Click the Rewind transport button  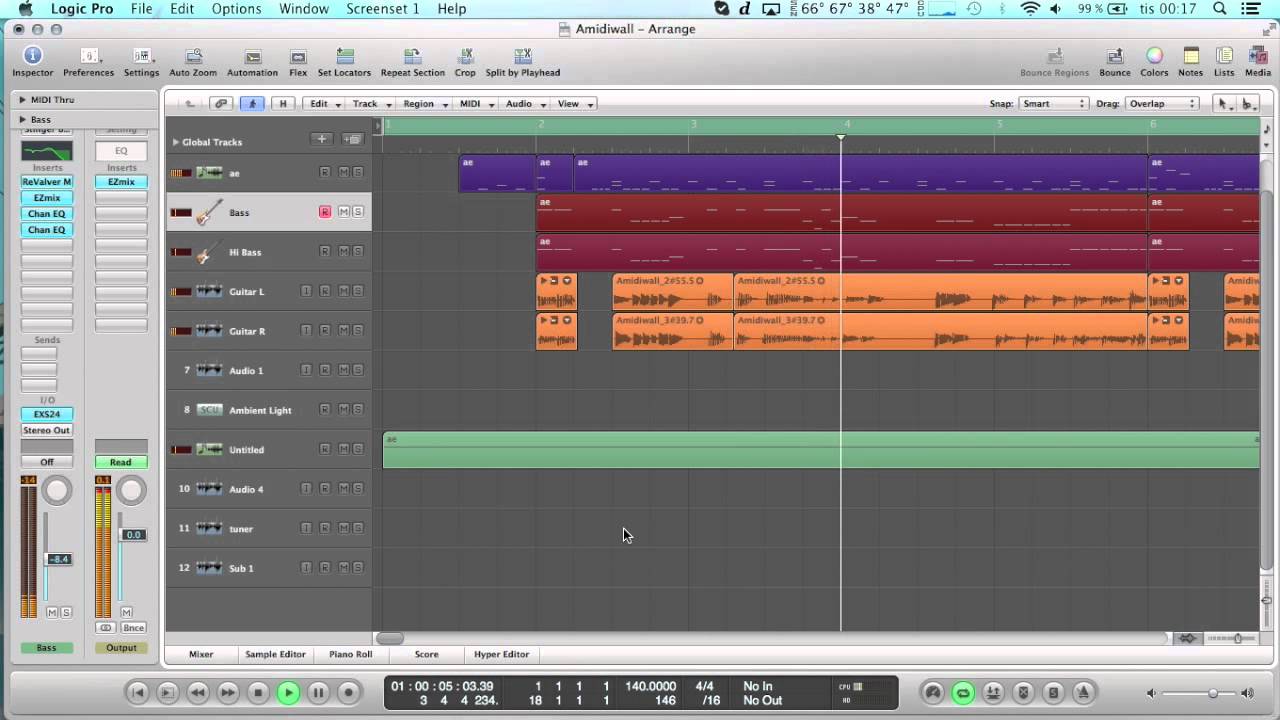198,692
